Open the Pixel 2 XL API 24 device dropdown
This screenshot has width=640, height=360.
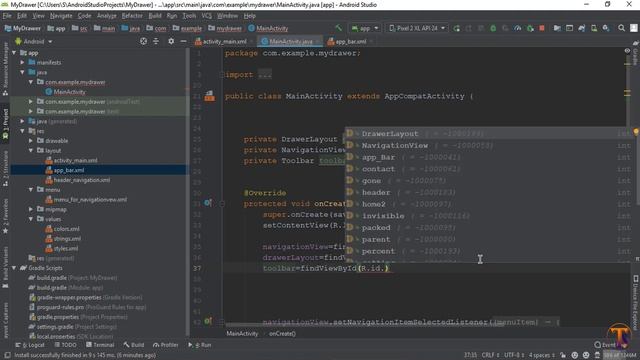(x=417, y=28)
